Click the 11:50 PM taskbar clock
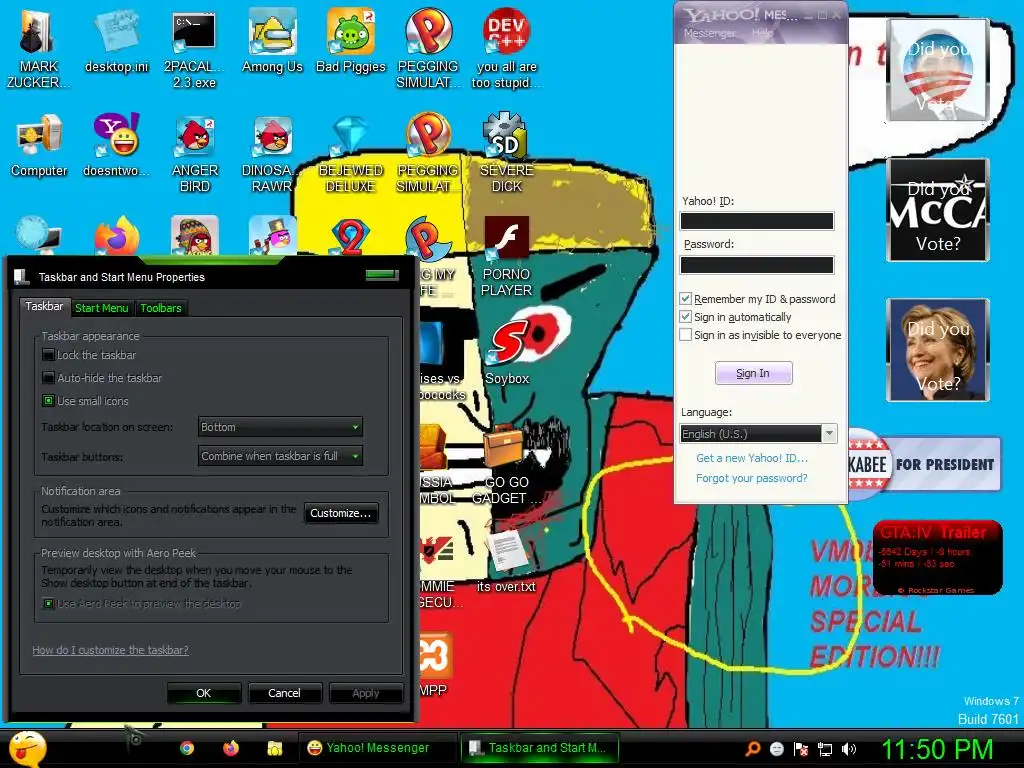Image resolution: width=1024 pixels, height=768 pixels. pyautogui.click(x=936, y=749)
